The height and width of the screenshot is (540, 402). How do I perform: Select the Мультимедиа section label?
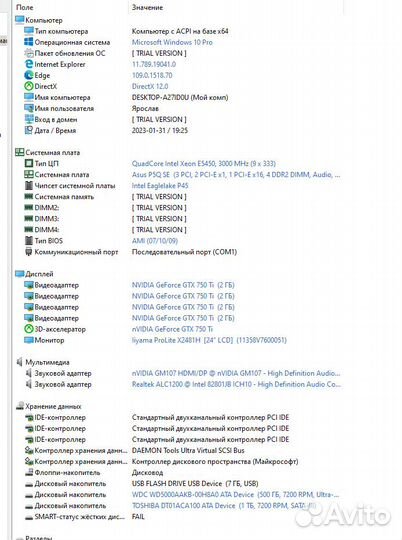click(47, 362)
